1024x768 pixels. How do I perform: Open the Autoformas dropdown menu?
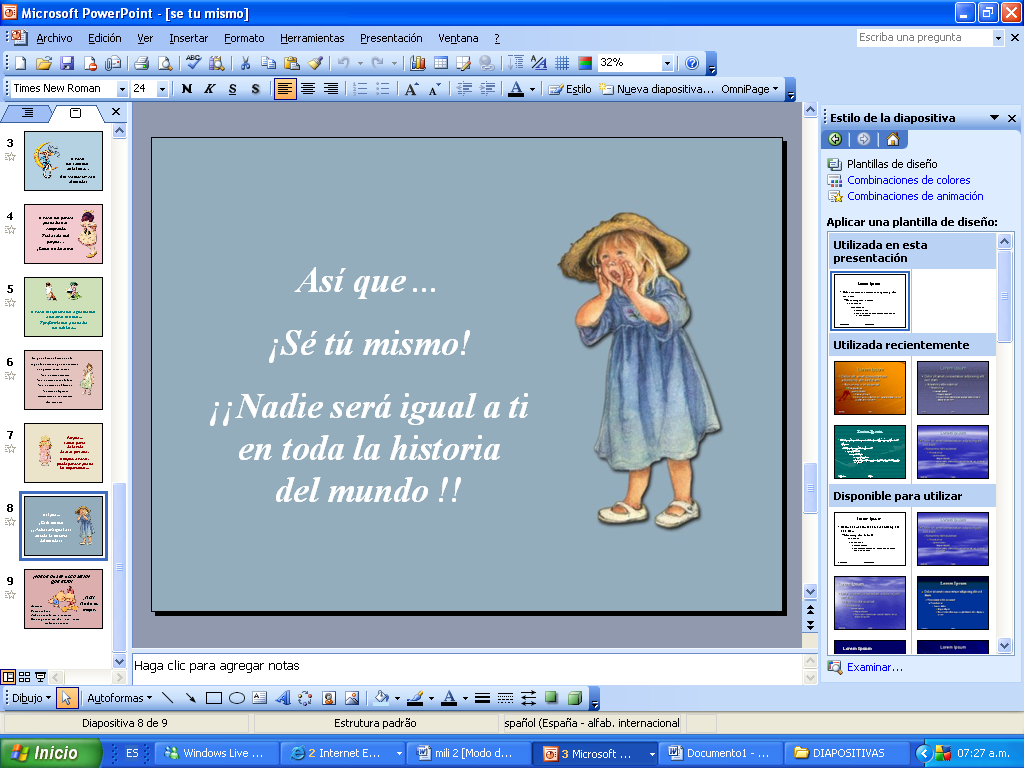(x=118, y=698)
